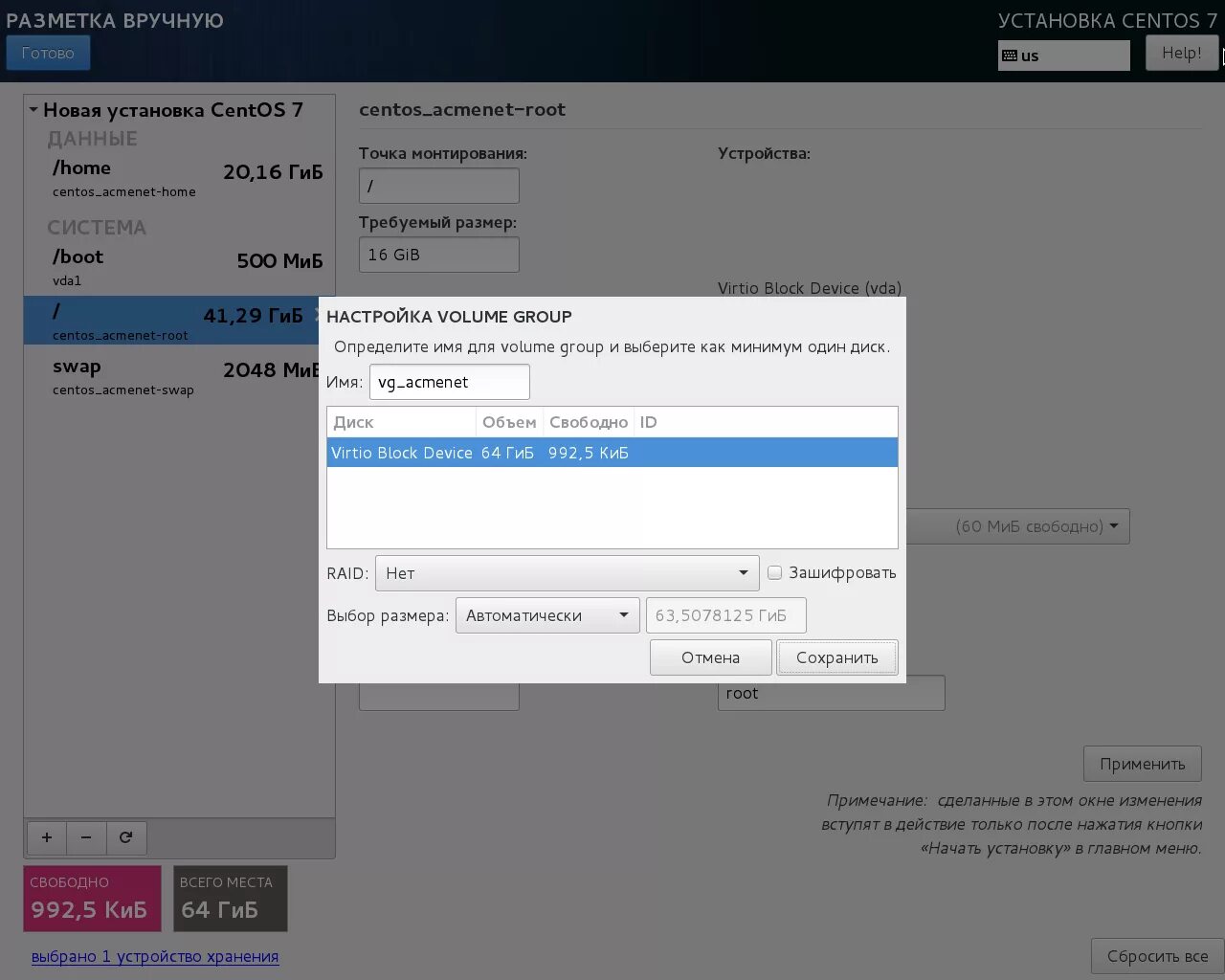
Task: Click the 63,5078125 ГиБ size field
Action: click(725, 615)
